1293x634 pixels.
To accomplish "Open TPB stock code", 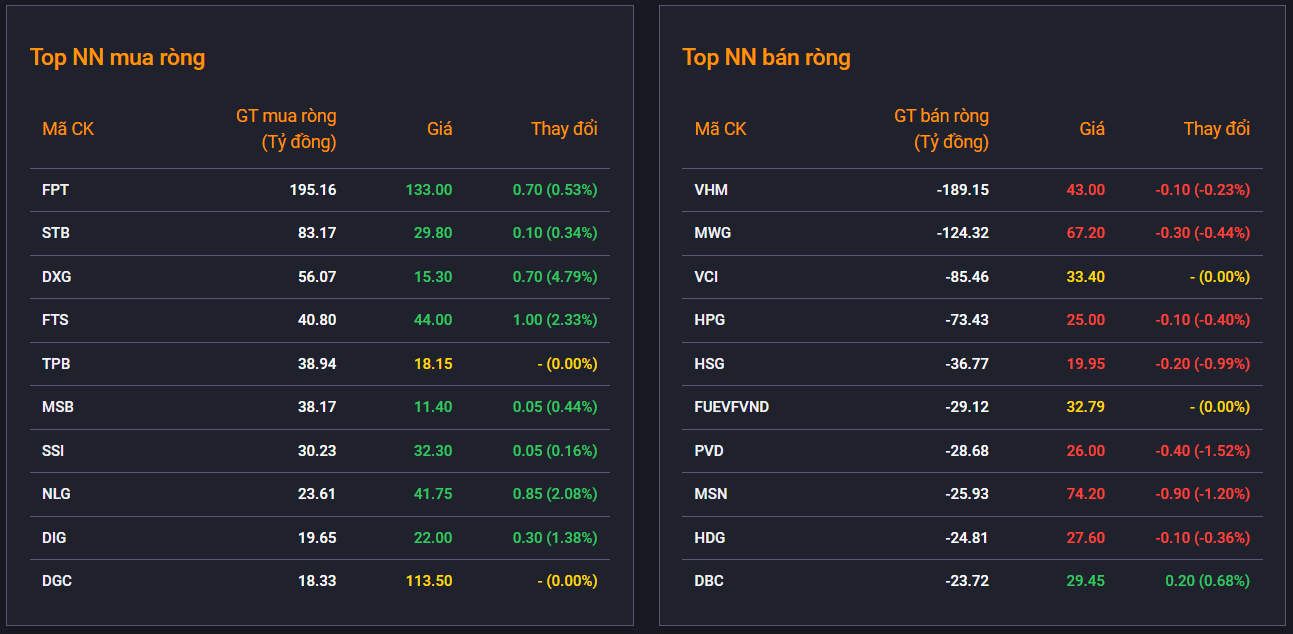I will 56,364.
